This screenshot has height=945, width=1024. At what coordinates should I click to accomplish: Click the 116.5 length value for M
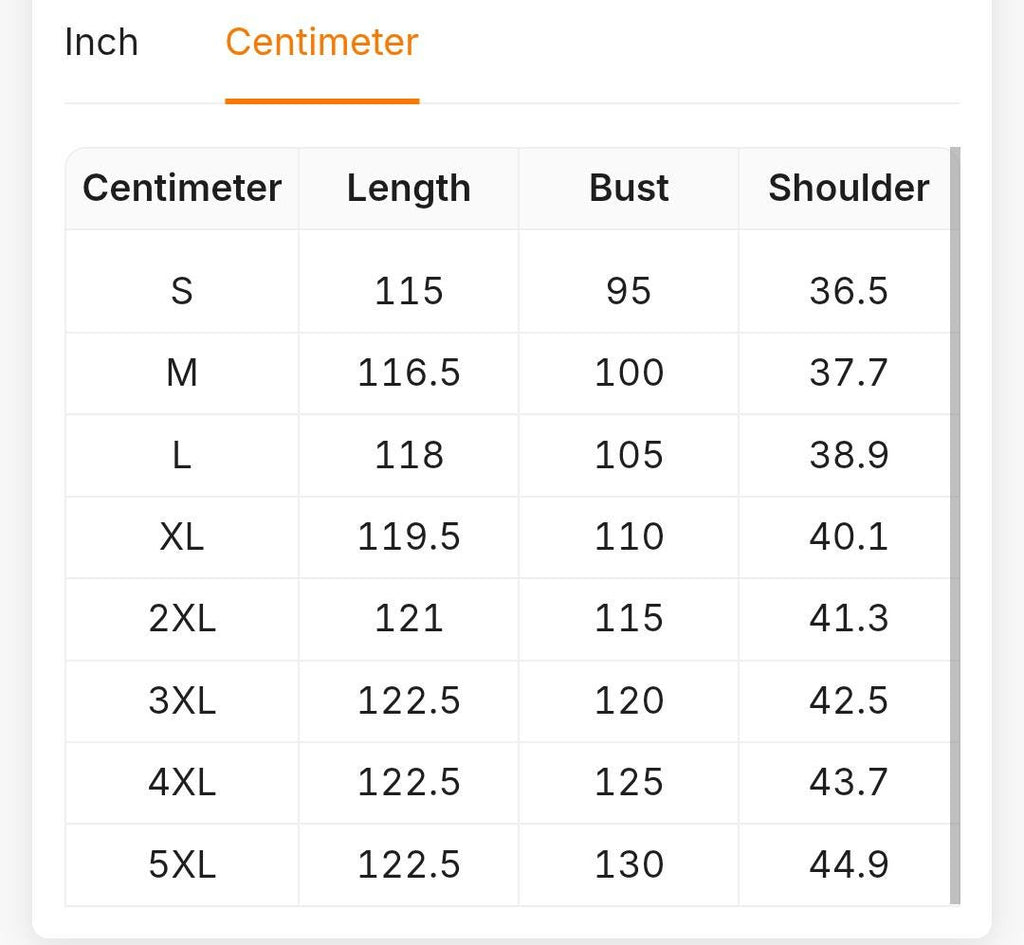(409, 373)
